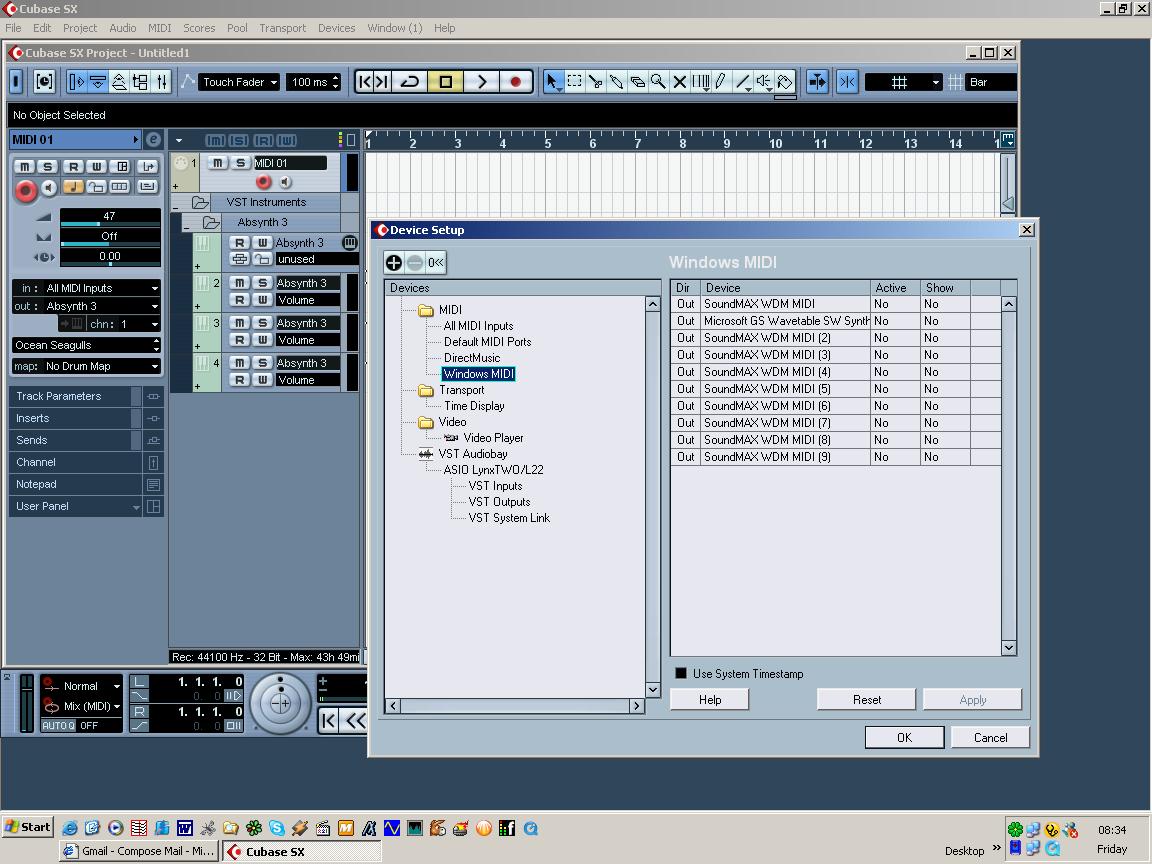Select the Split scissors tool
The image size is (1152, 864).
pyautogui.click(x=596, y=82)
